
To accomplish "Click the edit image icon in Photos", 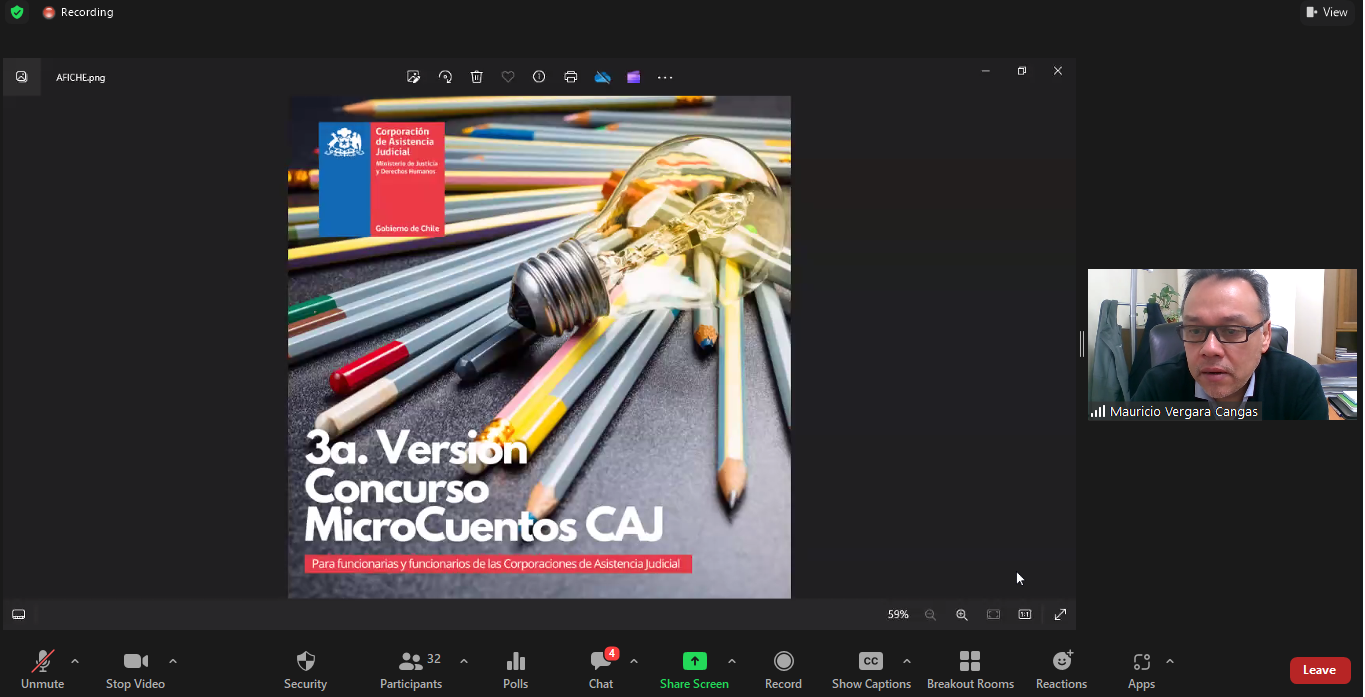I will 413,77.
